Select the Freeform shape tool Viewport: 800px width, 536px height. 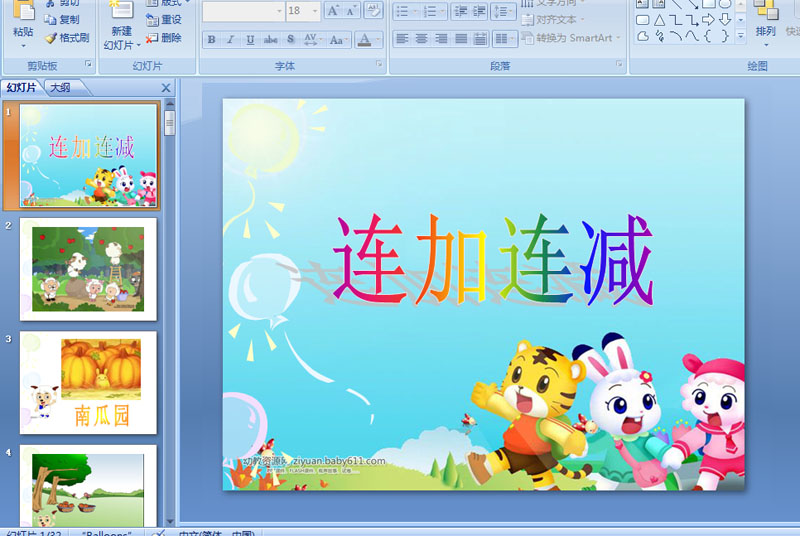pyautogui.click(x=642, y=36)
